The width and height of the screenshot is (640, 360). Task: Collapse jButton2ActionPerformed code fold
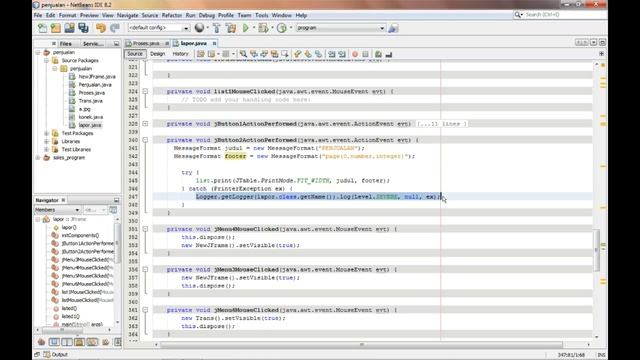[145, 140]
